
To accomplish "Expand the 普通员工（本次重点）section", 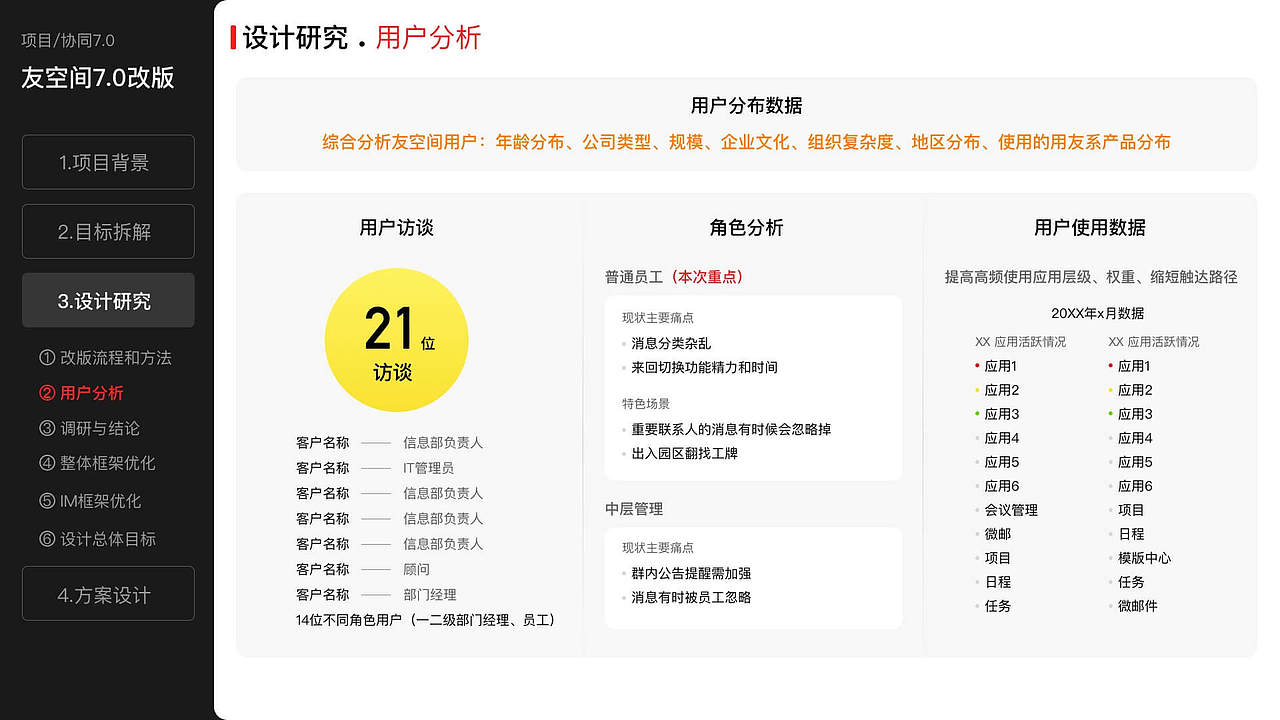I will pyautogui.click(x=673, y=277).
